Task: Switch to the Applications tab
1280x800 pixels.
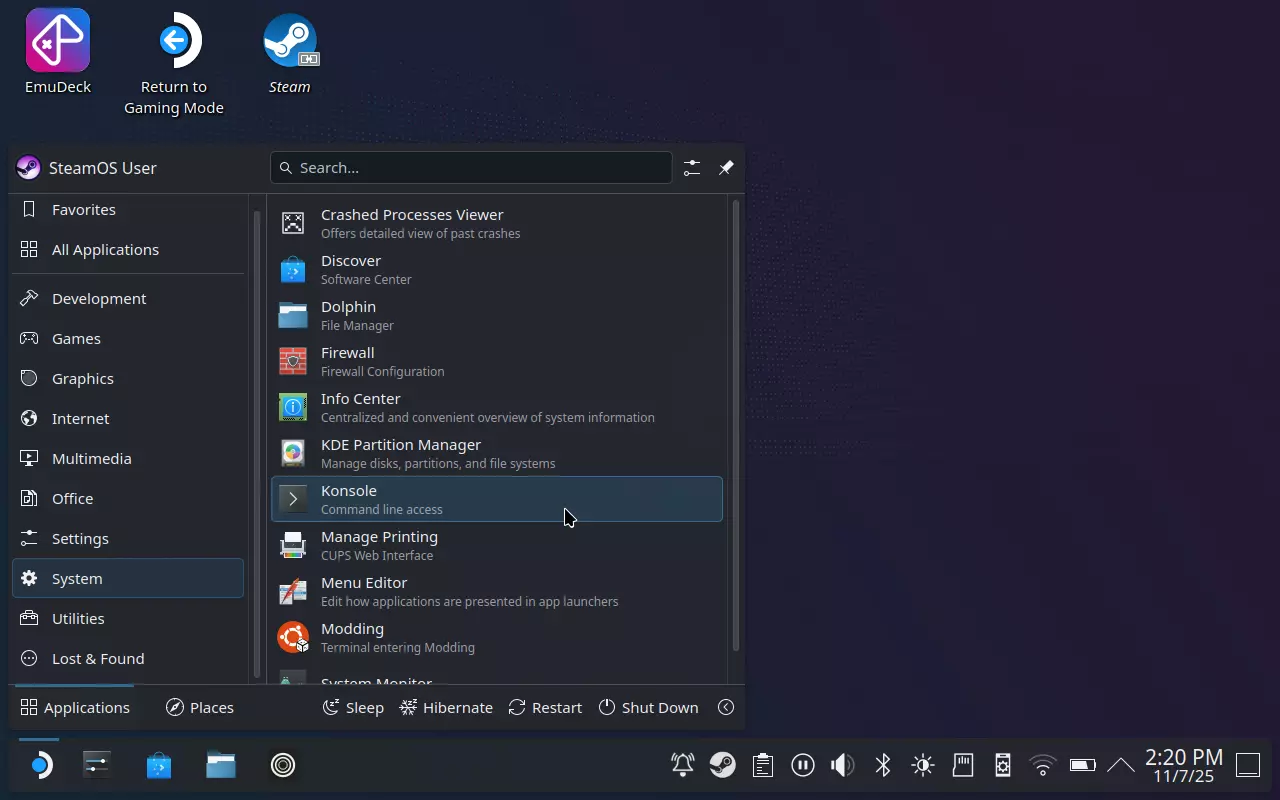Action: (75, 707)
